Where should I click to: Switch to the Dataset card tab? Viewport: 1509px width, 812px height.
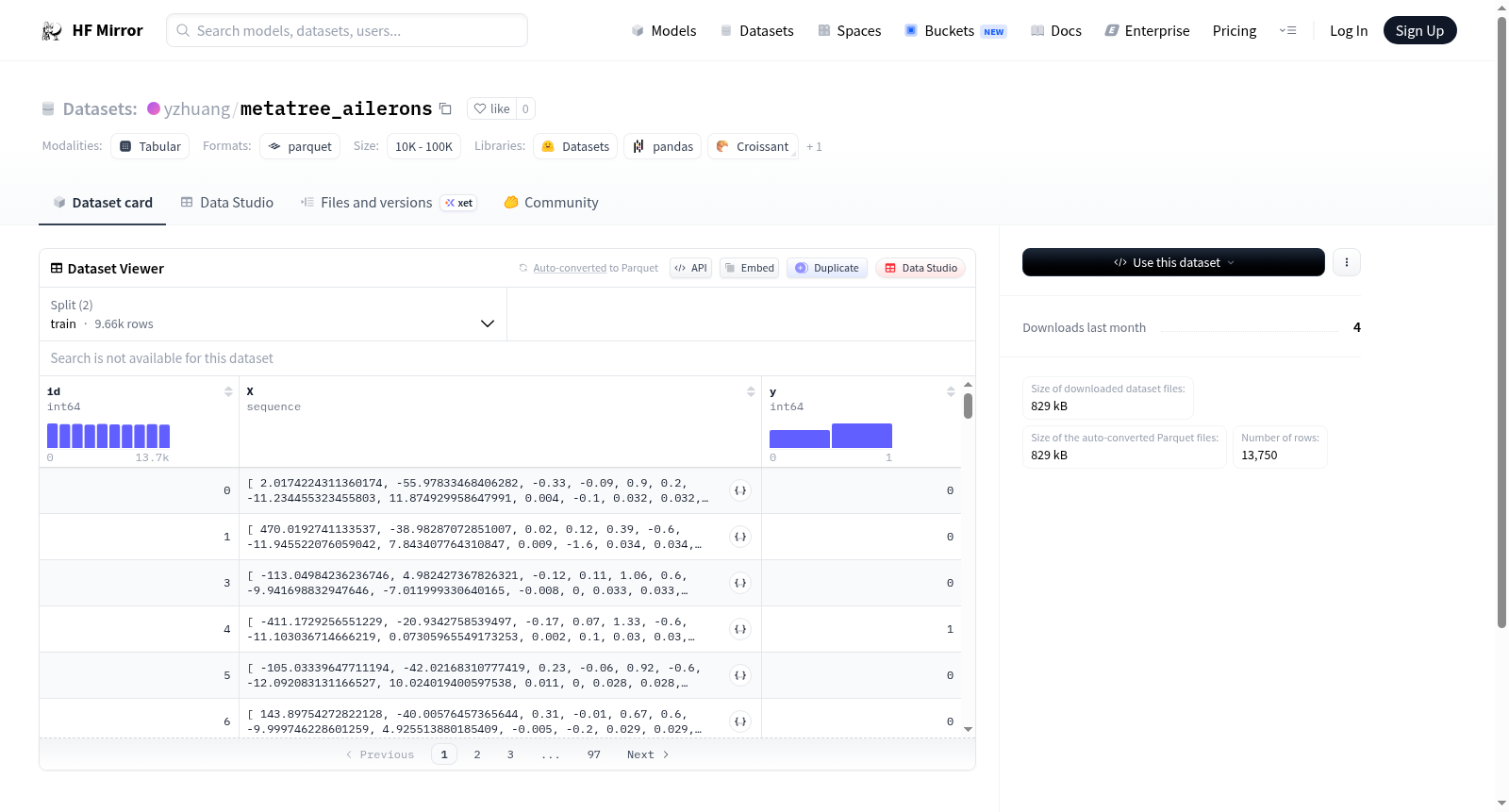click(x=102, y=203)
